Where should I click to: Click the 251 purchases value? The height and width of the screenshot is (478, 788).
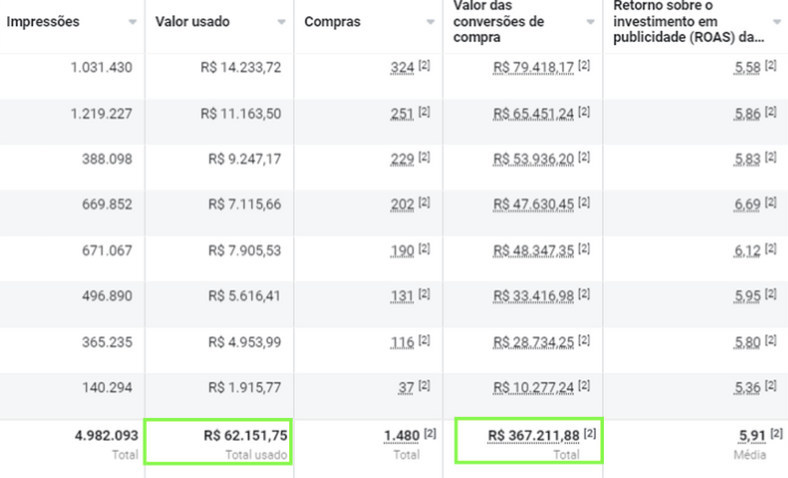(x=403, y=113)
